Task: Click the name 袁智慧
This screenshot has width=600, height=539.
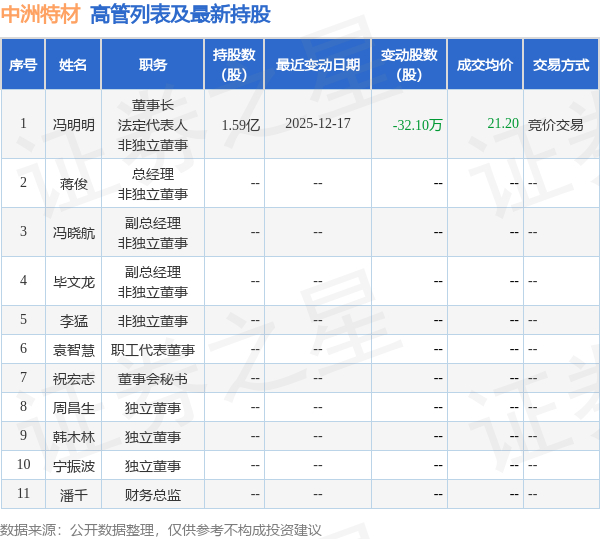Action: pyautogui.click(x=73, y=350)
